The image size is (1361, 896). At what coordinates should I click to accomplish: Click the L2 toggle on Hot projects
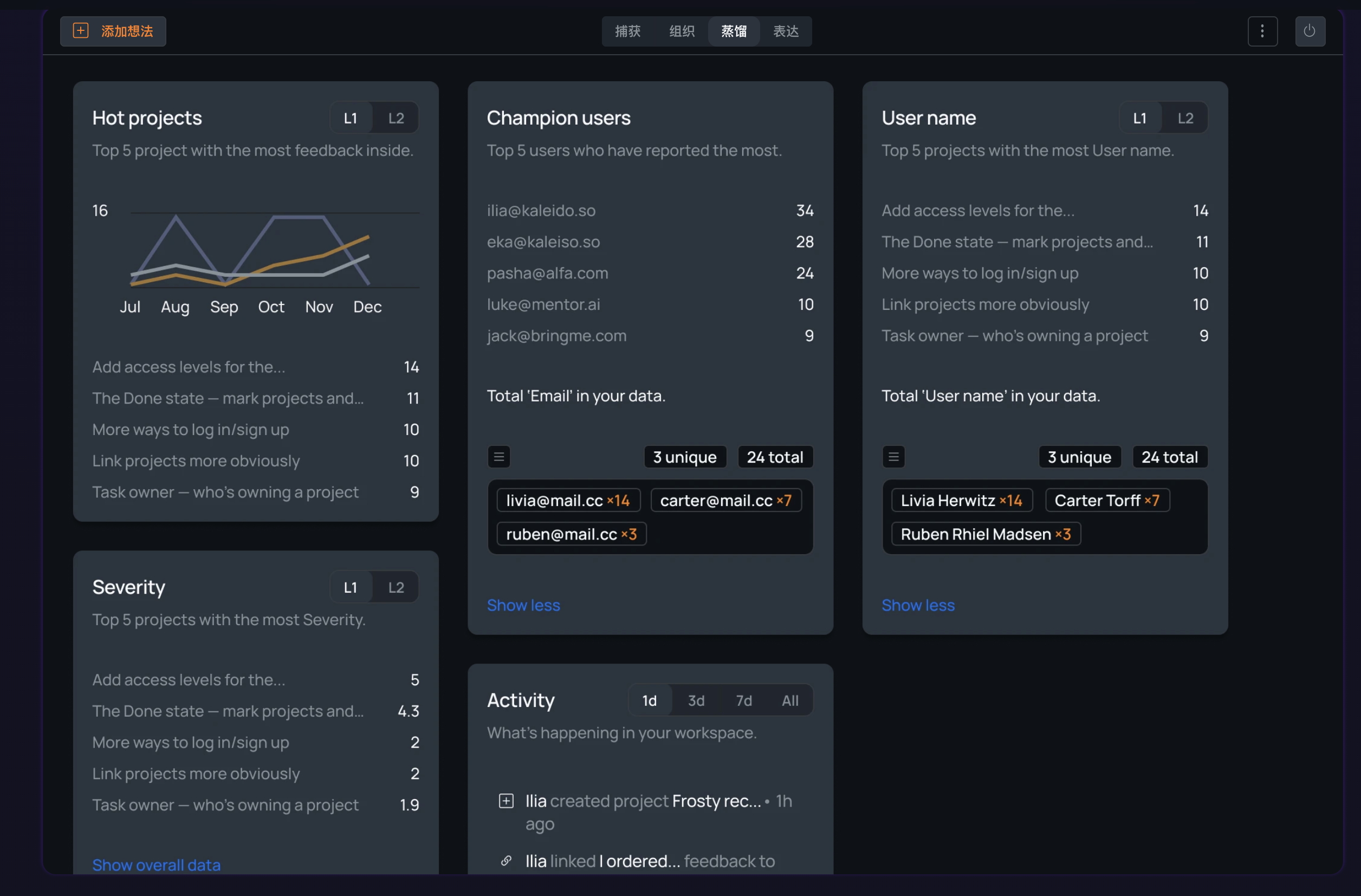(x=395, y=117)
